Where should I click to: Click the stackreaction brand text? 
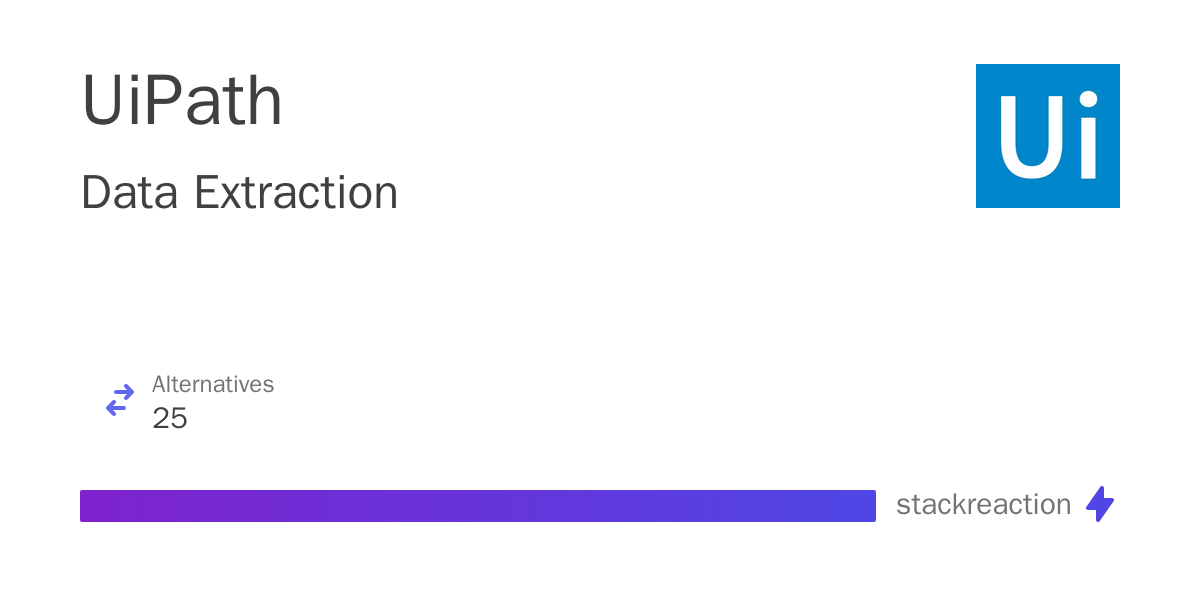click(x=984, y=504)
